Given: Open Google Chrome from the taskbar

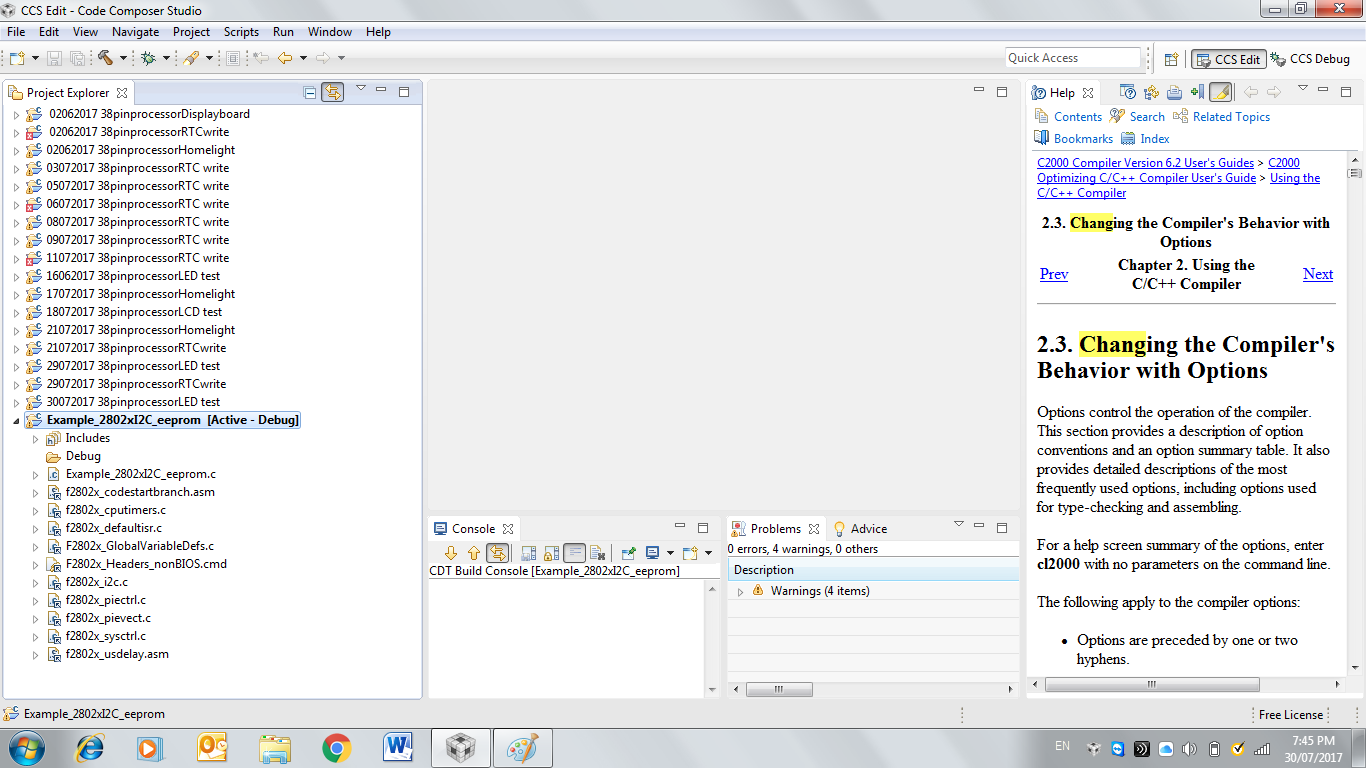Looking at the screenshot, I should tap(336, 747).
